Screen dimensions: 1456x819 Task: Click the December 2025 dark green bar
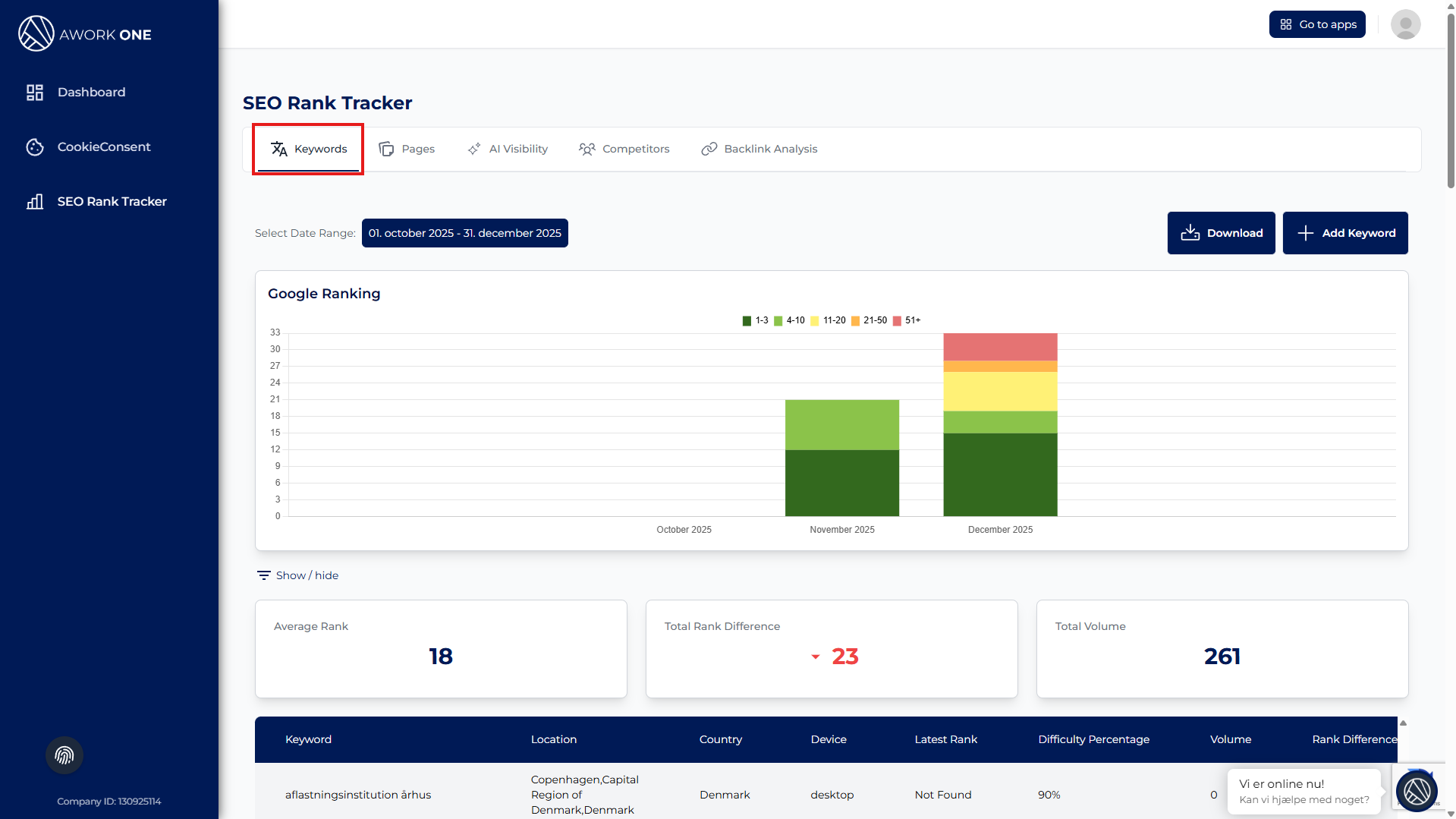[1000, 474]
